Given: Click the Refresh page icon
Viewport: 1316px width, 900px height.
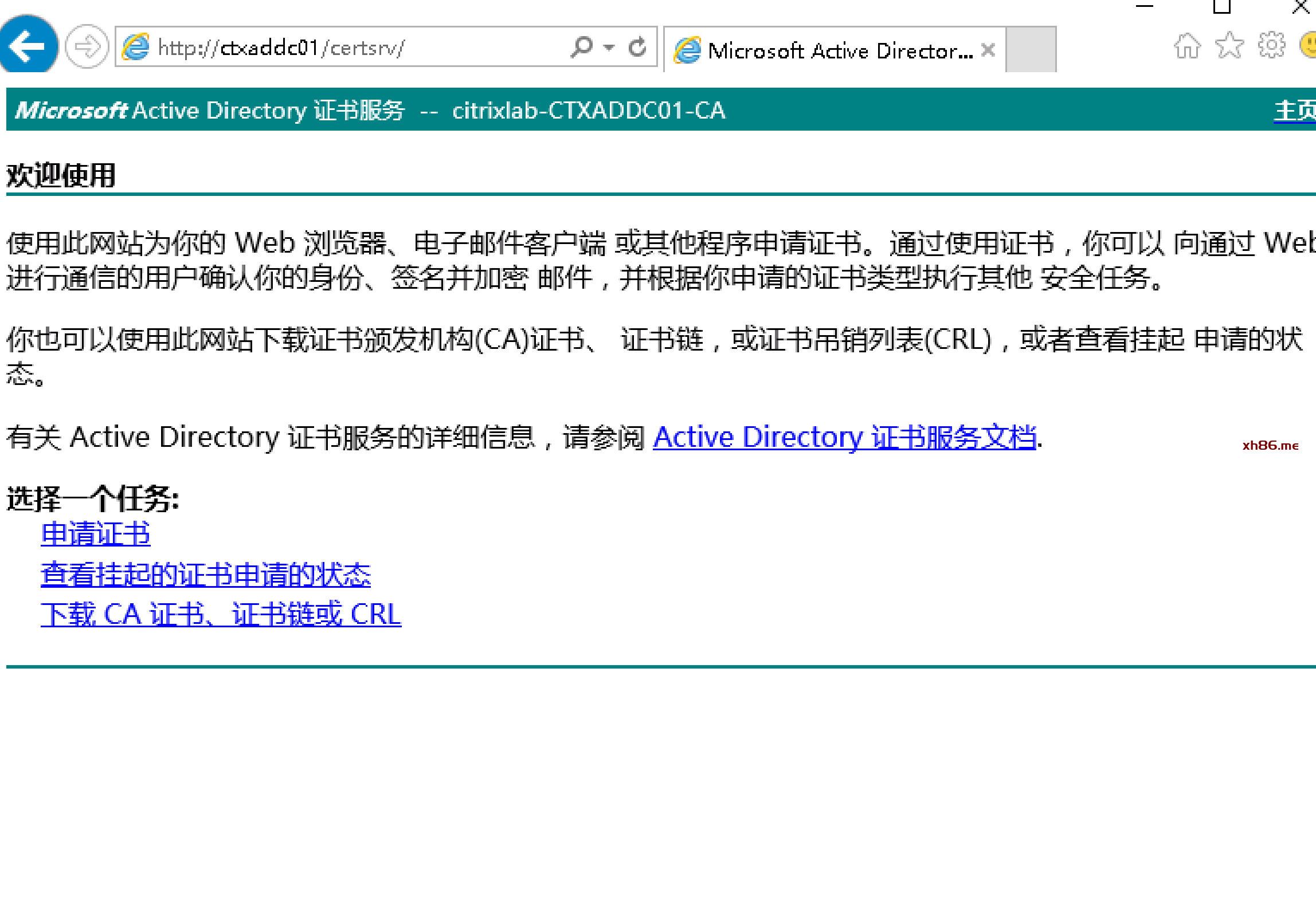Looking at the screenshot, I should (637, 46).
